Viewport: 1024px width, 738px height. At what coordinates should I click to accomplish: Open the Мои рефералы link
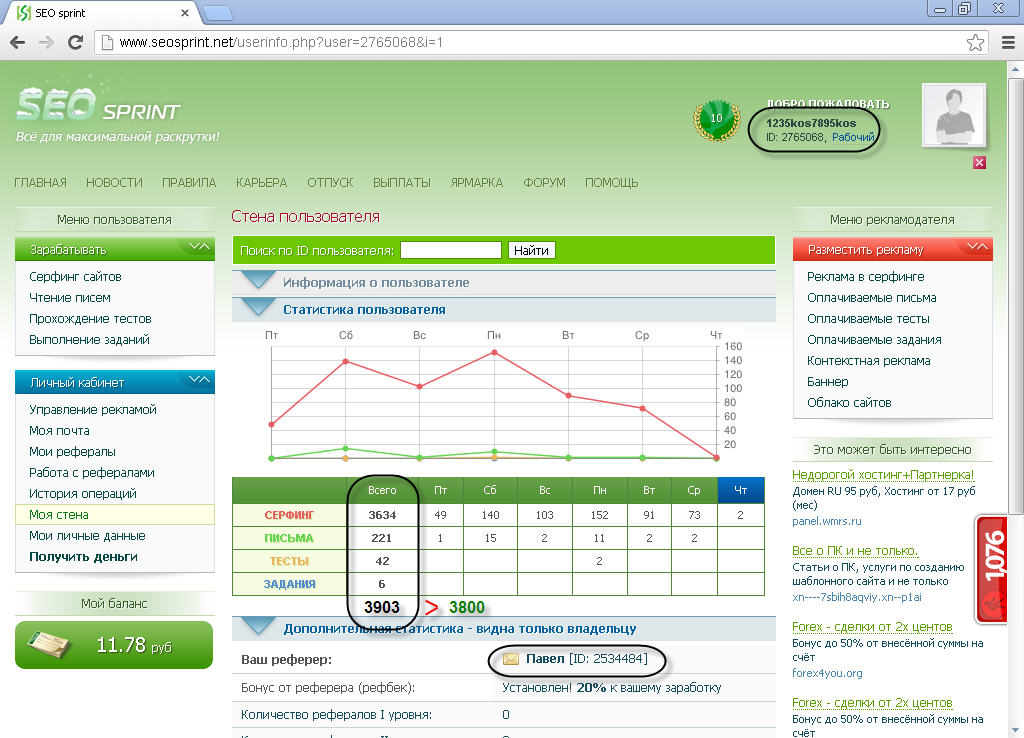(72, 451)
